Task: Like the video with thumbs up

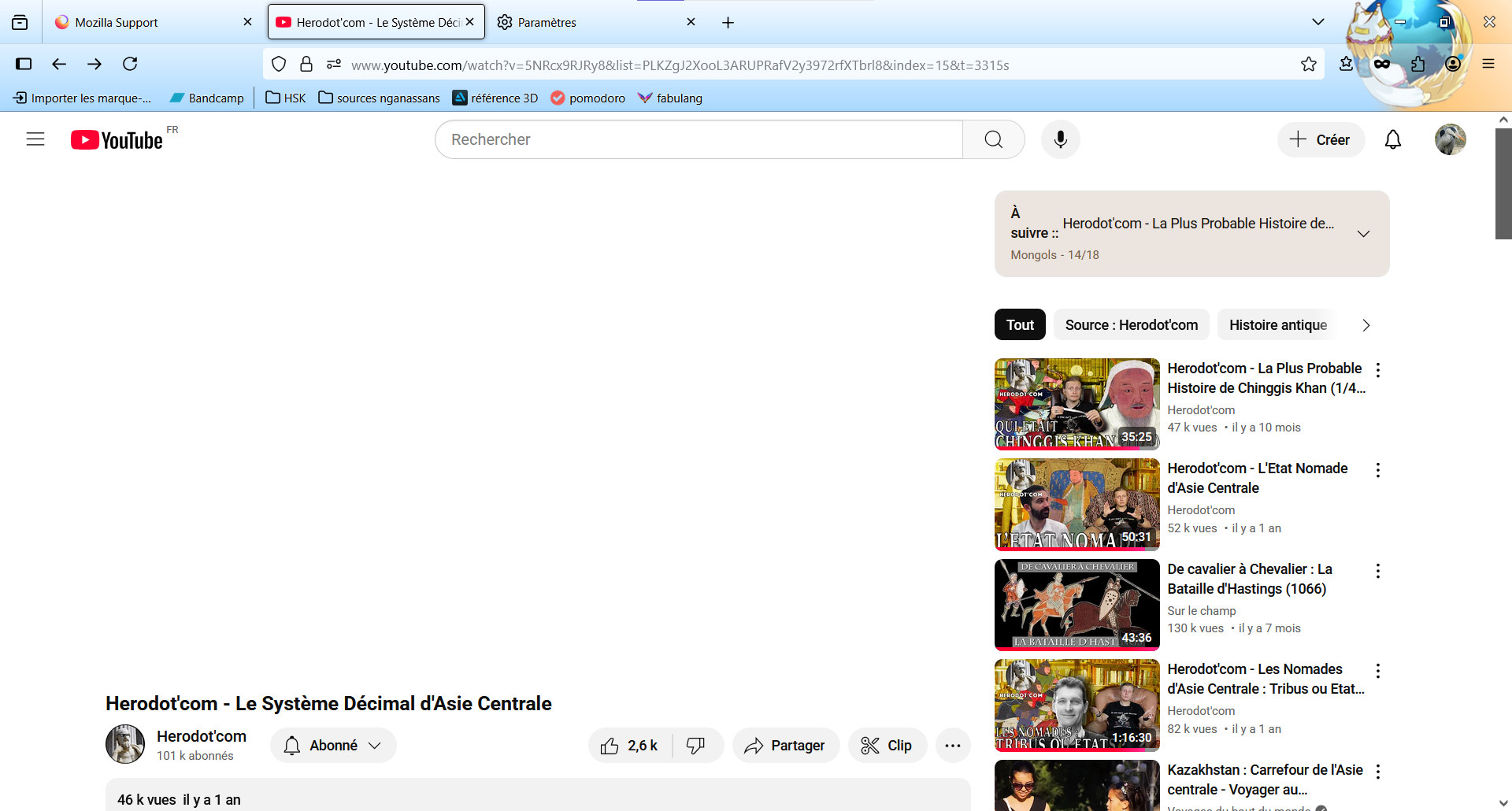Action: coord(630,746)
